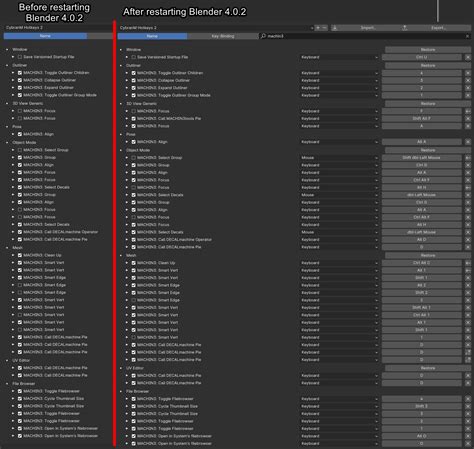Click the upload icon beside Export
This screenshot has height=449, width=474.
tap(405, 28)
